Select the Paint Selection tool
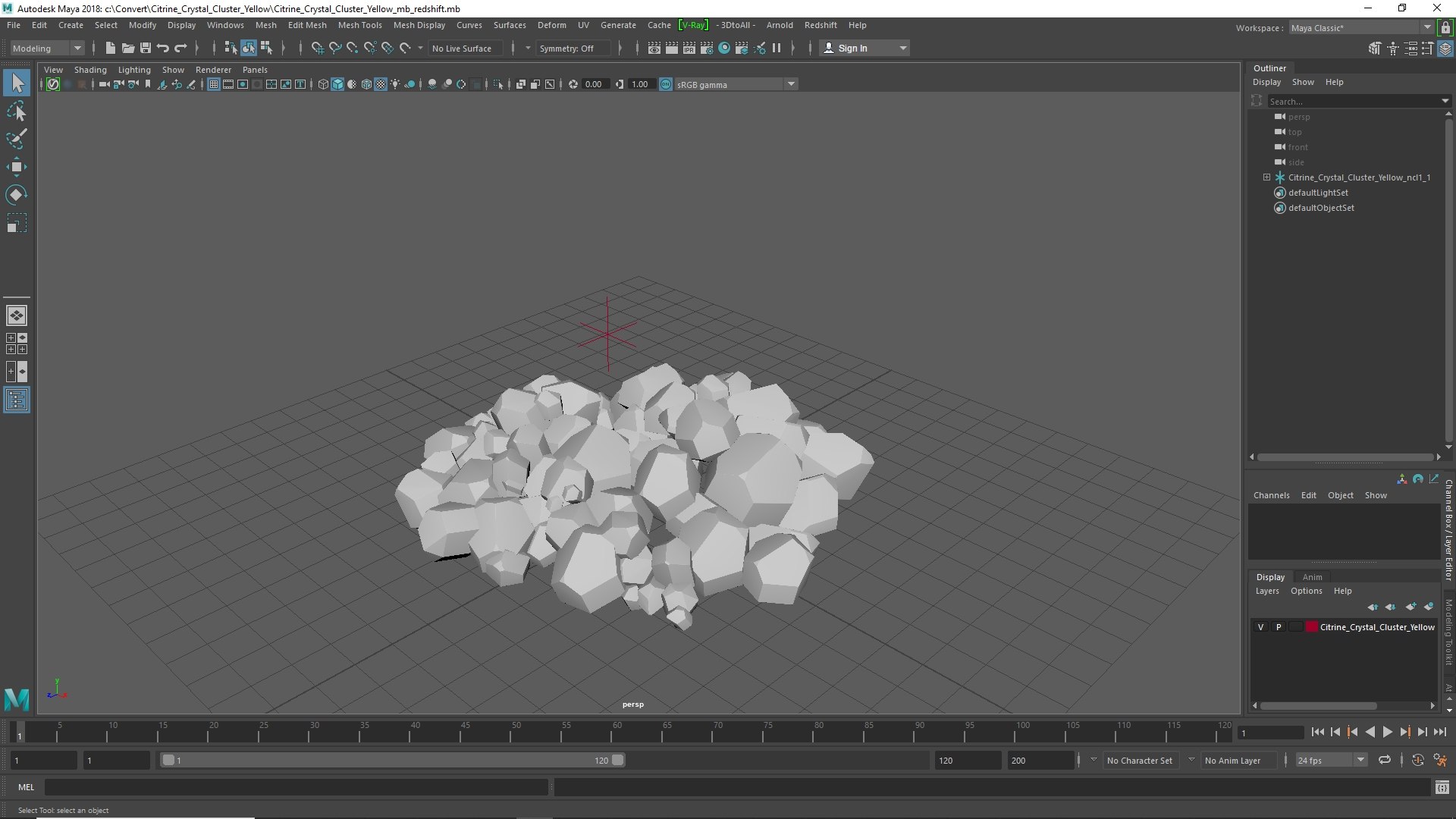Screen dimensions: 1456x819 click(16, 140)
